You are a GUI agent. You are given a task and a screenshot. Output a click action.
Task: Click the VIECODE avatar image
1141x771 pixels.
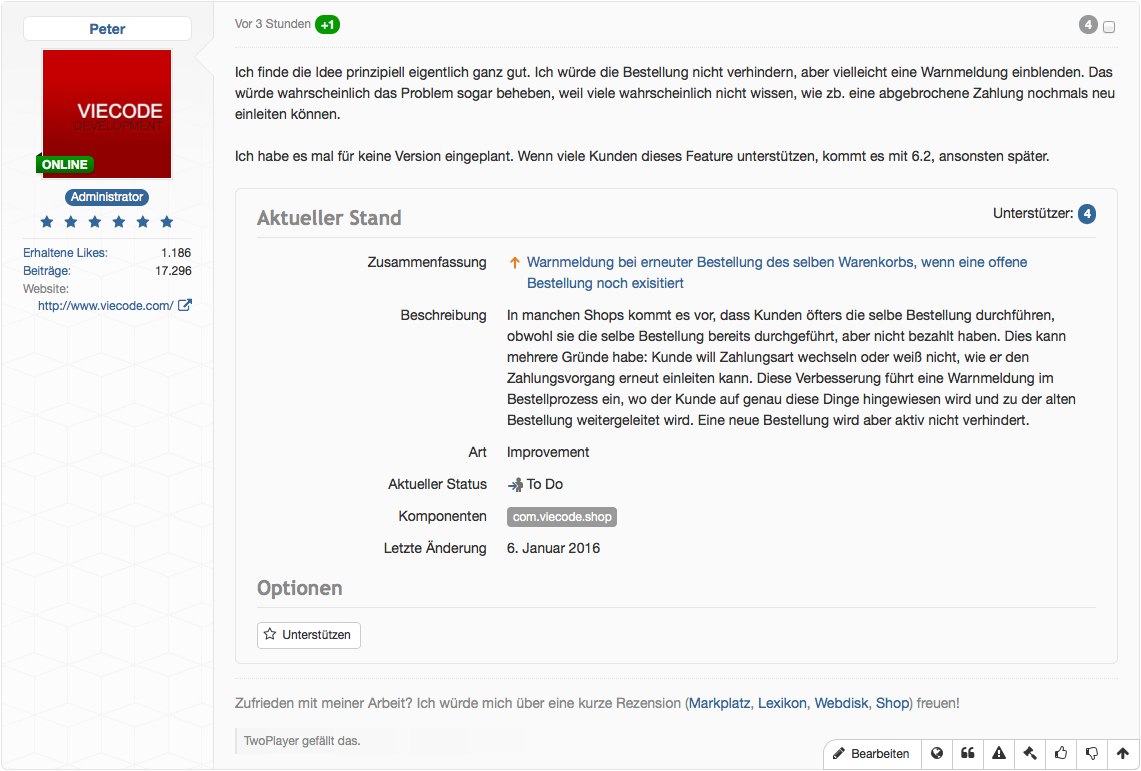pos(107,114)
